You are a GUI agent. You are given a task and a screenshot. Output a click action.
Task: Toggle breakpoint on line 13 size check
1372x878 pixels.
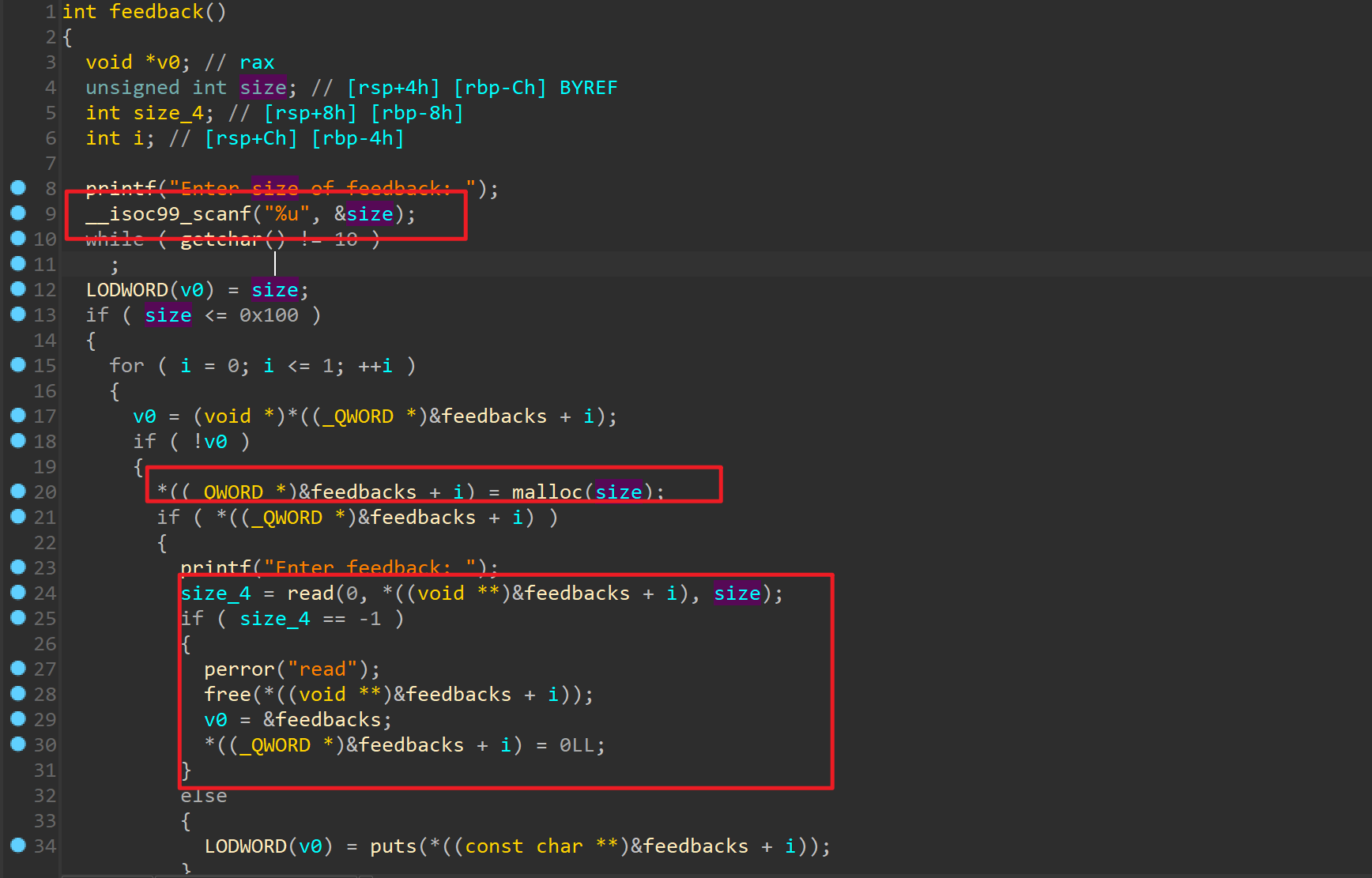[x=18, y=315]
